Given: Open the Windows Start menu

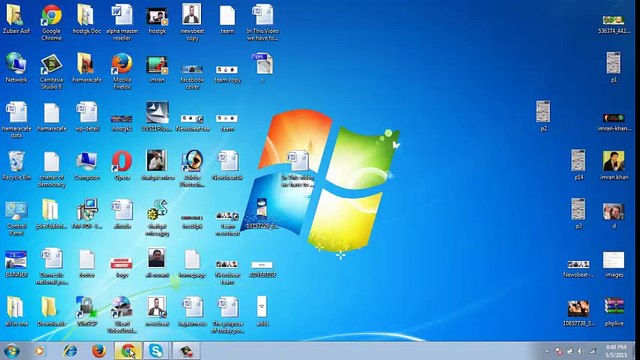Looking at the screenshot, I should click(x=11, y=351).
